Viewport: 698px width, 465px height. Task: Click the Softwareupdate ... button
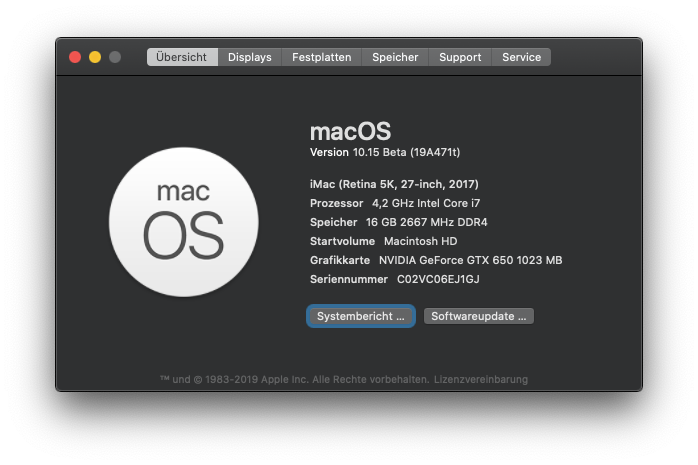[479, 316]
